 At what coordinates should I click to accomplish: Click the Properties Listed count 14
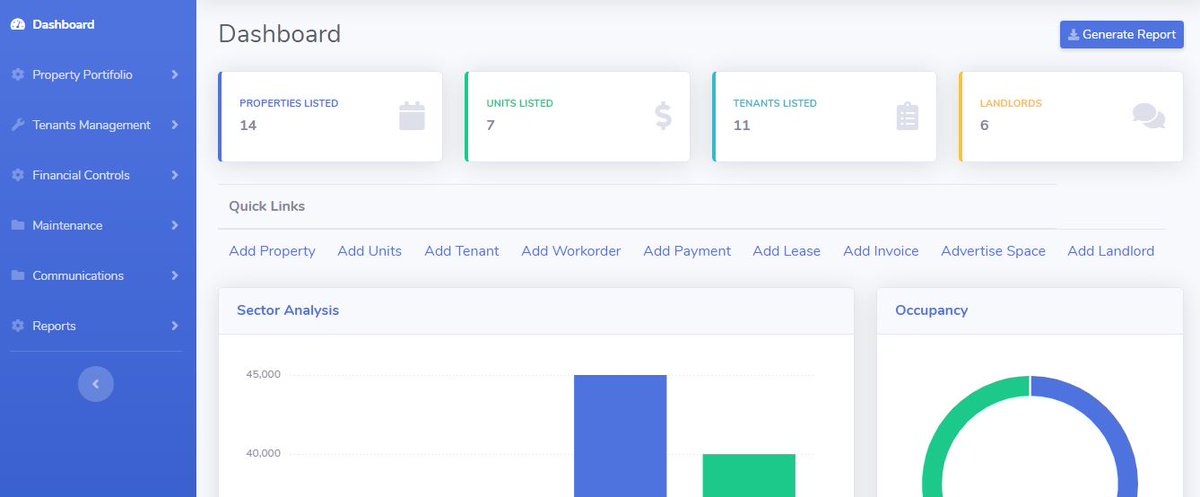(x=249, y=126)
